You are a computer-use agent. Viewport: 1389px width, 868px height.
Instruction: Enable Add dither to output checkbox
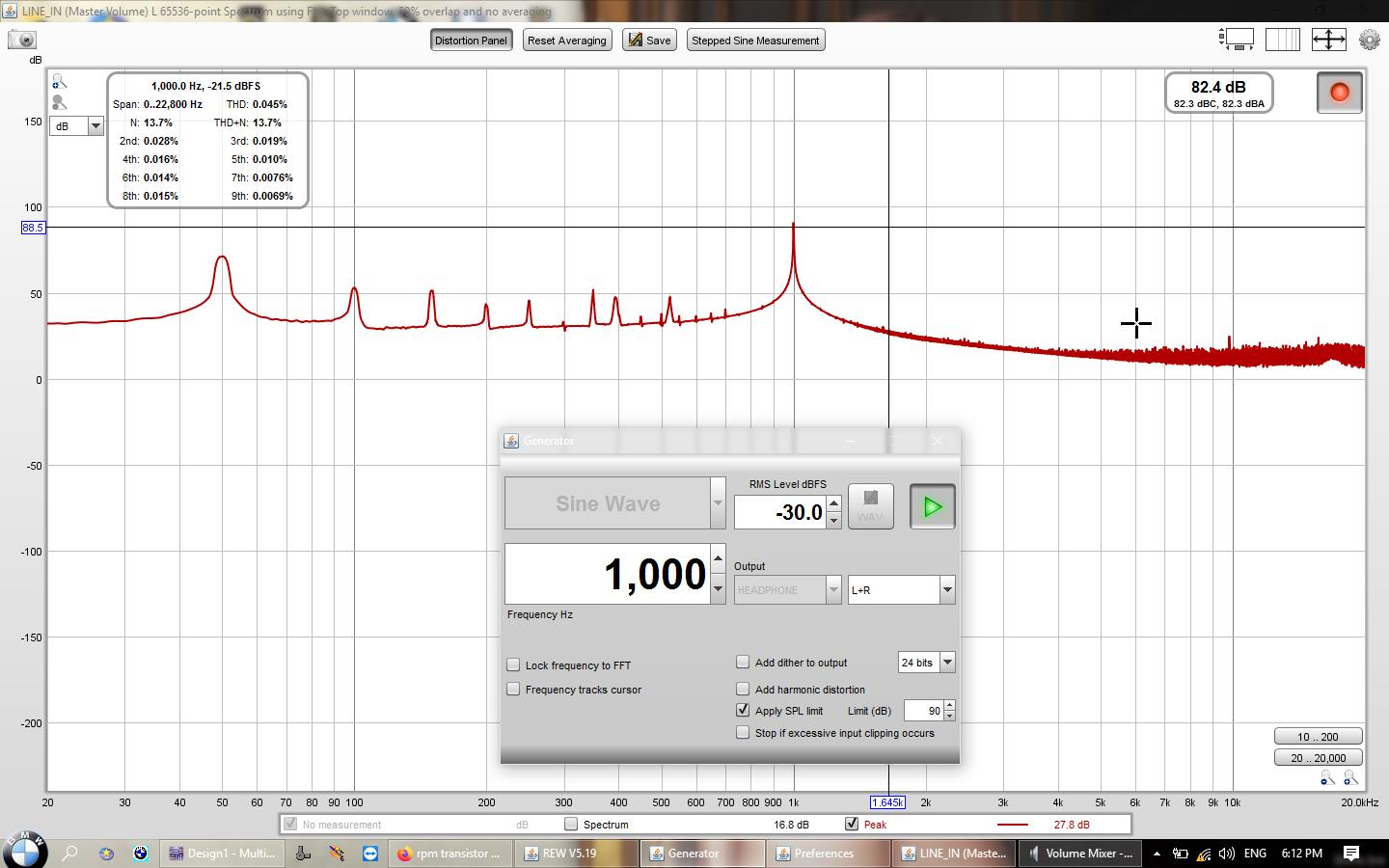point(743,662)
